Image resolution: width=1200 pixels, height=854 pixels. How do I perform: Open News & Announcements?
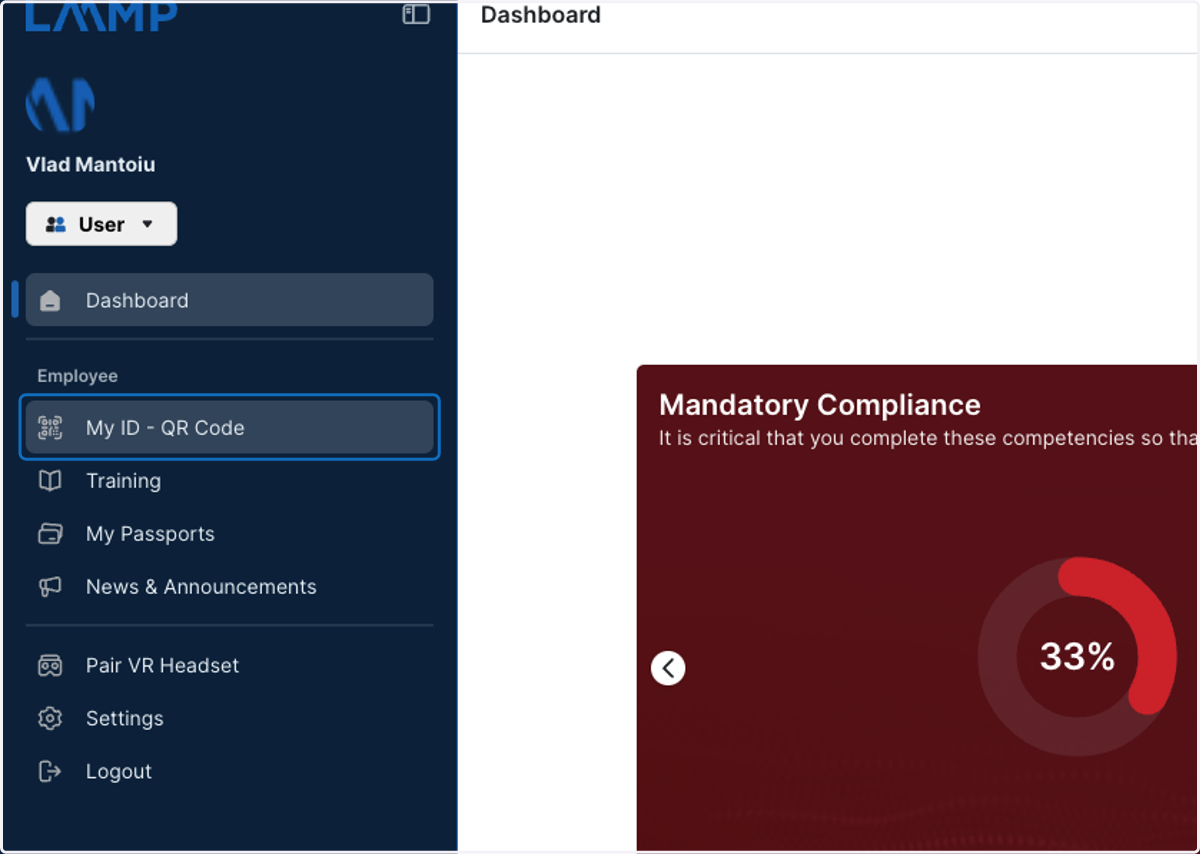(229, 587)
